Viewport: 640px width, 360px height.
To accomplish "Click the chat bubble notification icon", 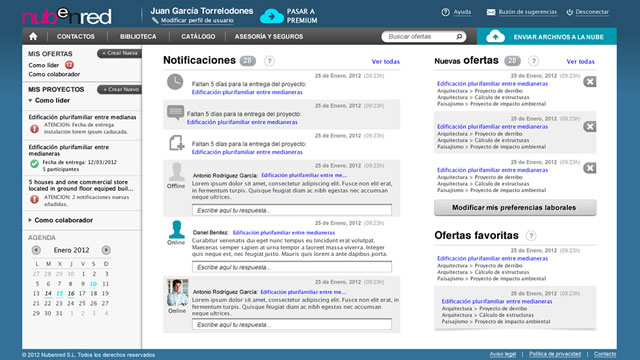I will (x=176, y=112).
